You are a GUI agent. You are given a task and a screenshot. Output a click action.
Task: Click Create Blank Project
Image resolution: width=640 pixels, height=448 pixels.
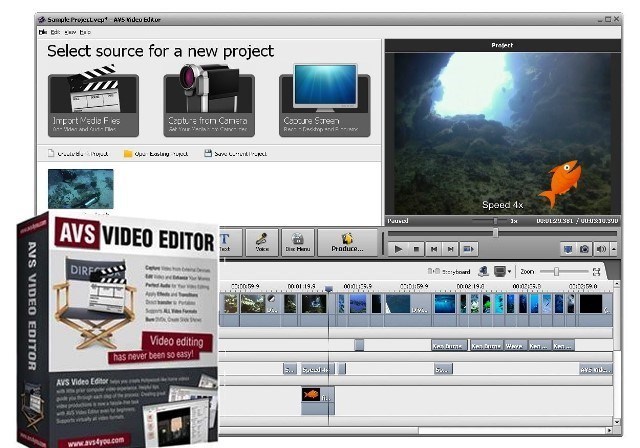[78, 154]
